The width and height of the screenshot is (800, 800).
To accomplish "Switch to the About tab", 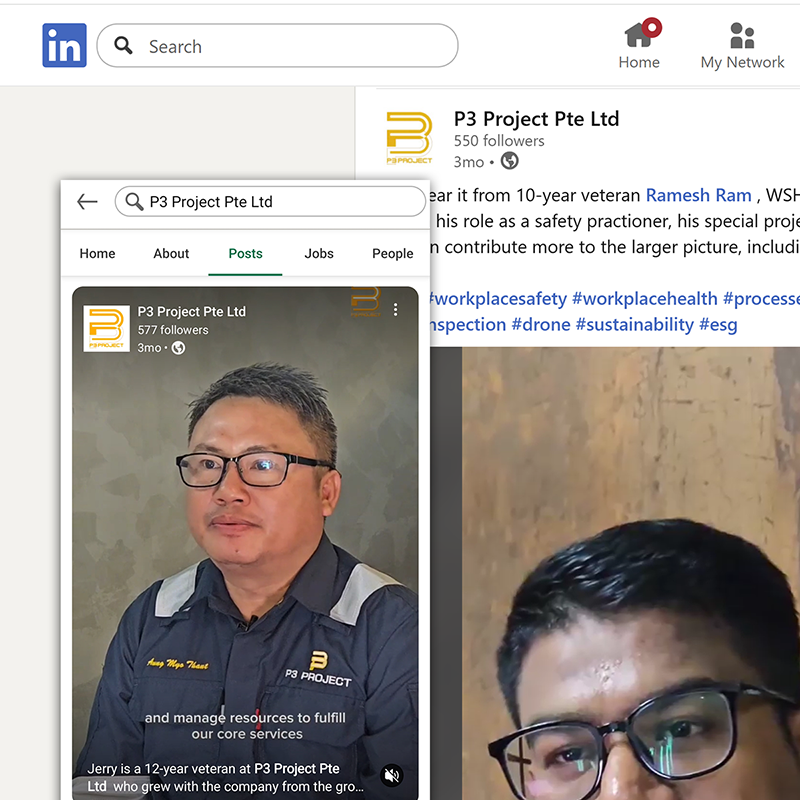I will pyautogui.click(x=171, y=254).
